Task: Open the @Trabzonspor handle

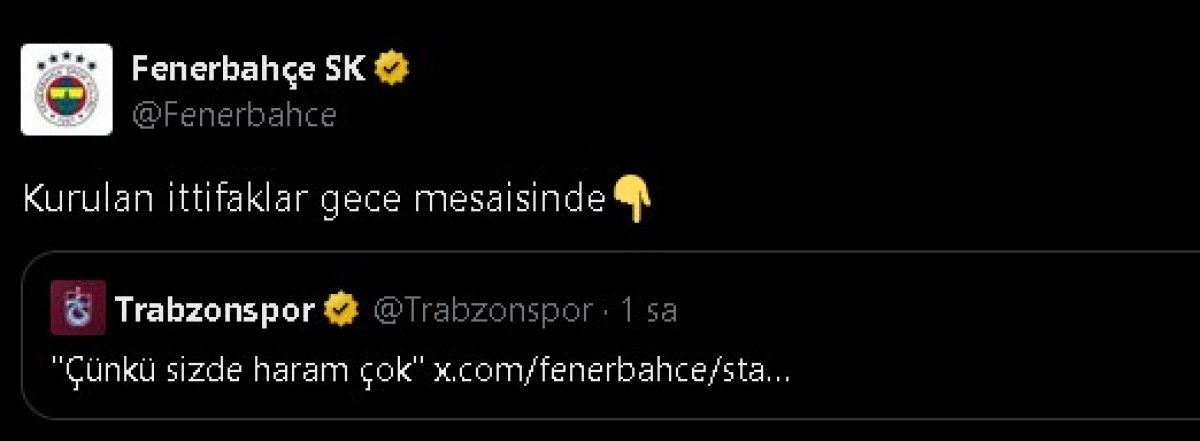Action: 482,311
